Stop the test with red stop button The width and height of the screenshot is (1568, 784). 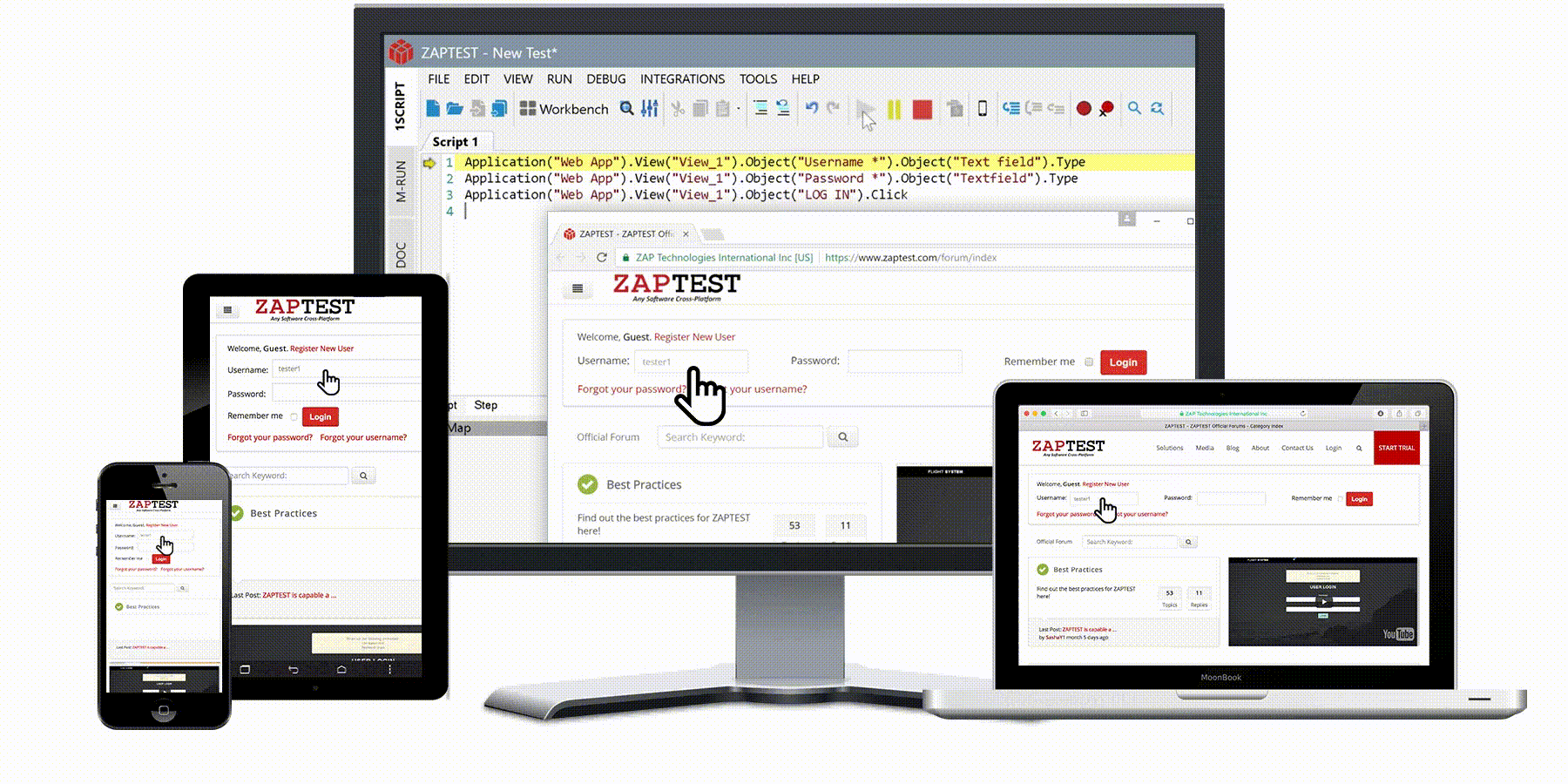tap(922, 109)
